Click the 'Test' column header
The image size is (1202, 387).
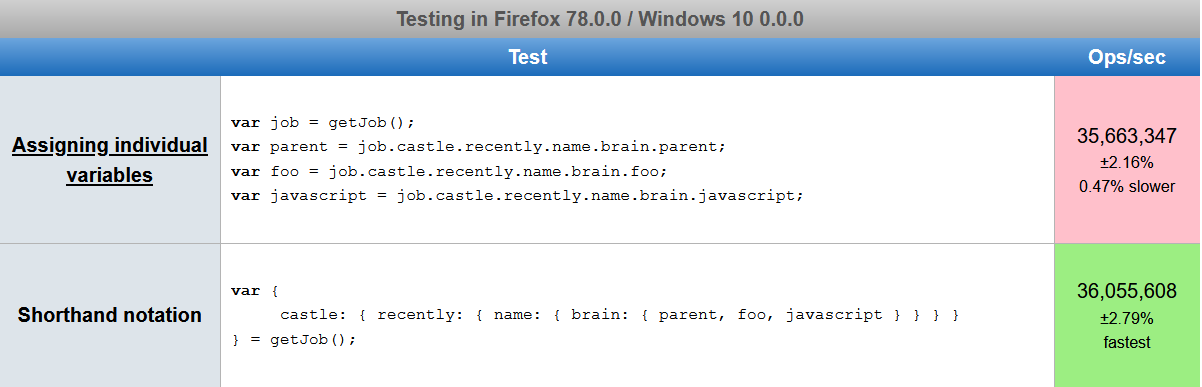pyautogui.click(x=527, y=57)
